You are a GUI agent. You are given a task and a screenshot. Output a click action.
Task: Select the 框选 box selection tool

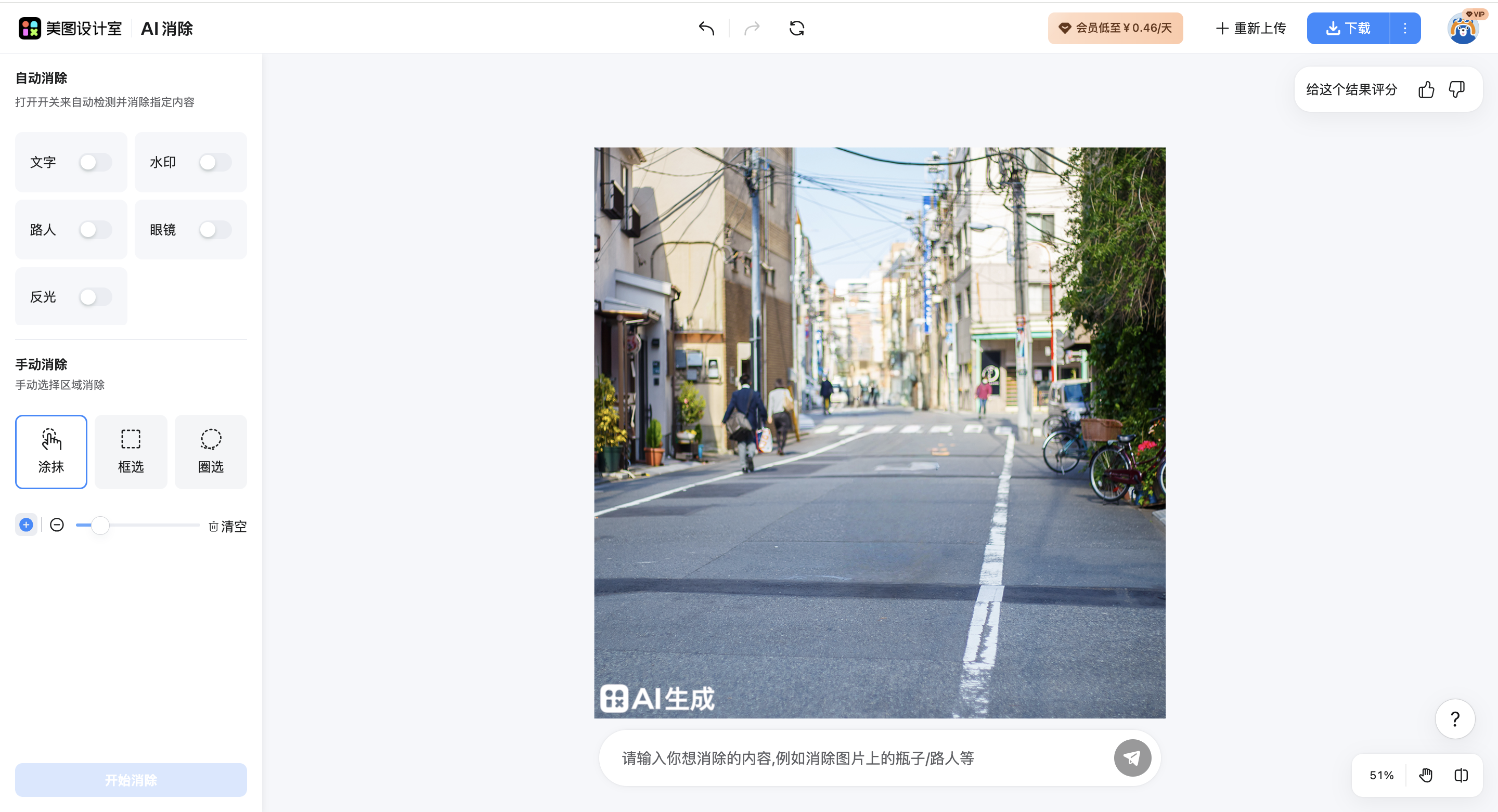[x=130, y=452]
